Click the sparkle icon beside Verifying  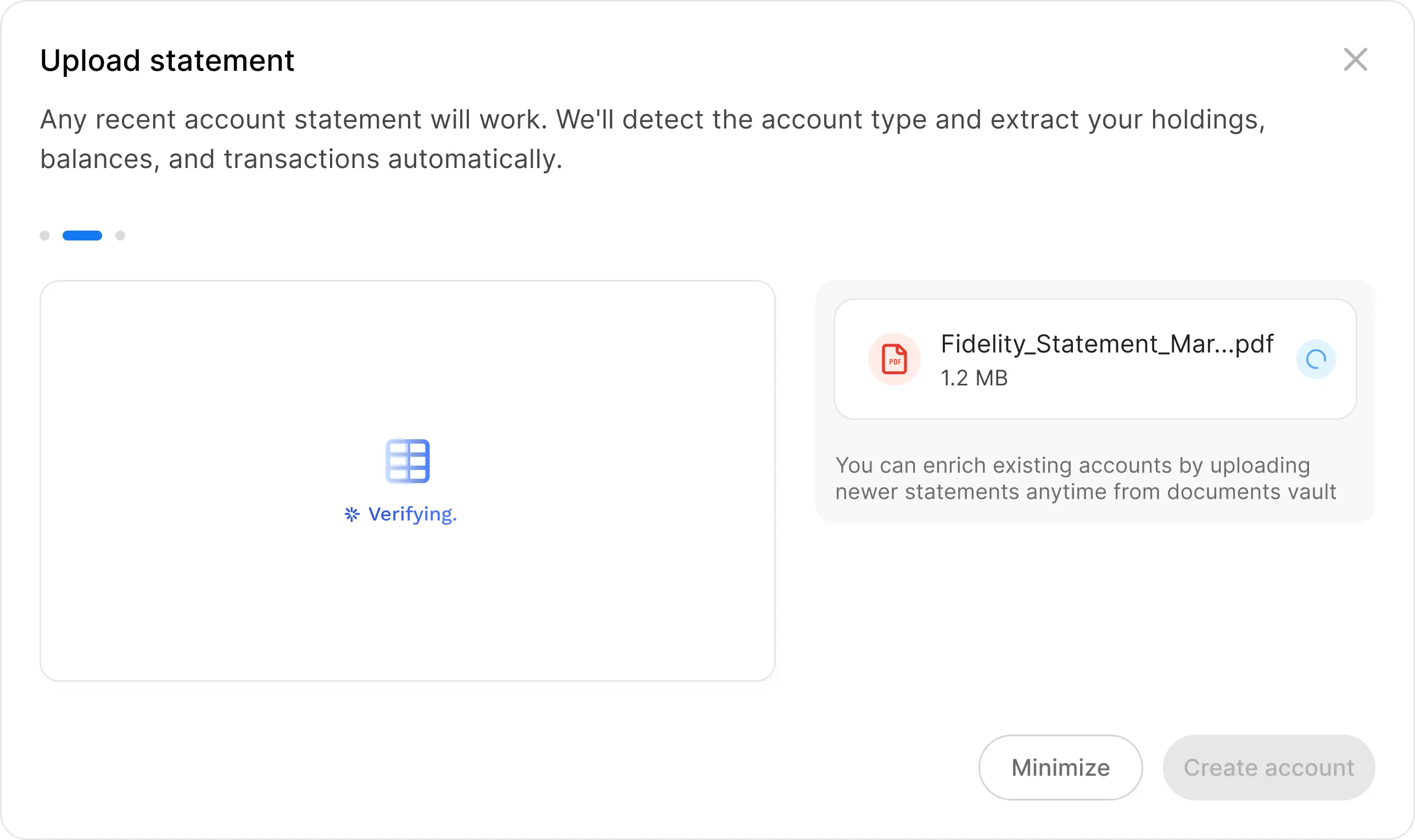pos(352,514)
